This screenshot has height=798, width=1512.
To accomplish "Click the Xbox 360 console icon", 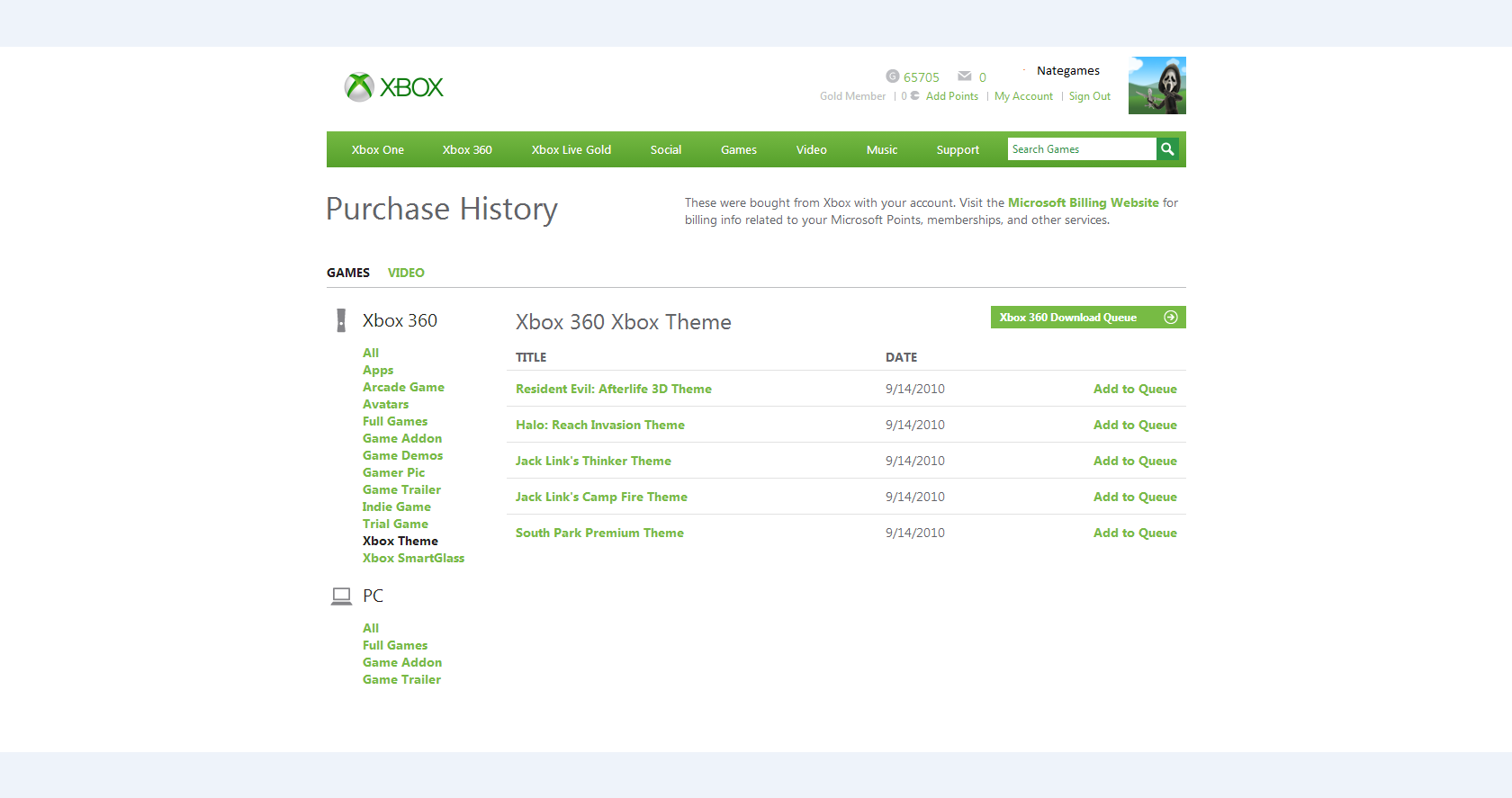I will pyautogui.click(x=341, y=320).
